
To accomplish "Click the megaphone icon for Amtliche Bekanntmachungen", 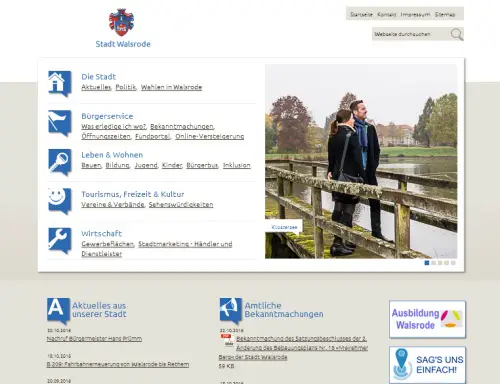I will point(231,311).
